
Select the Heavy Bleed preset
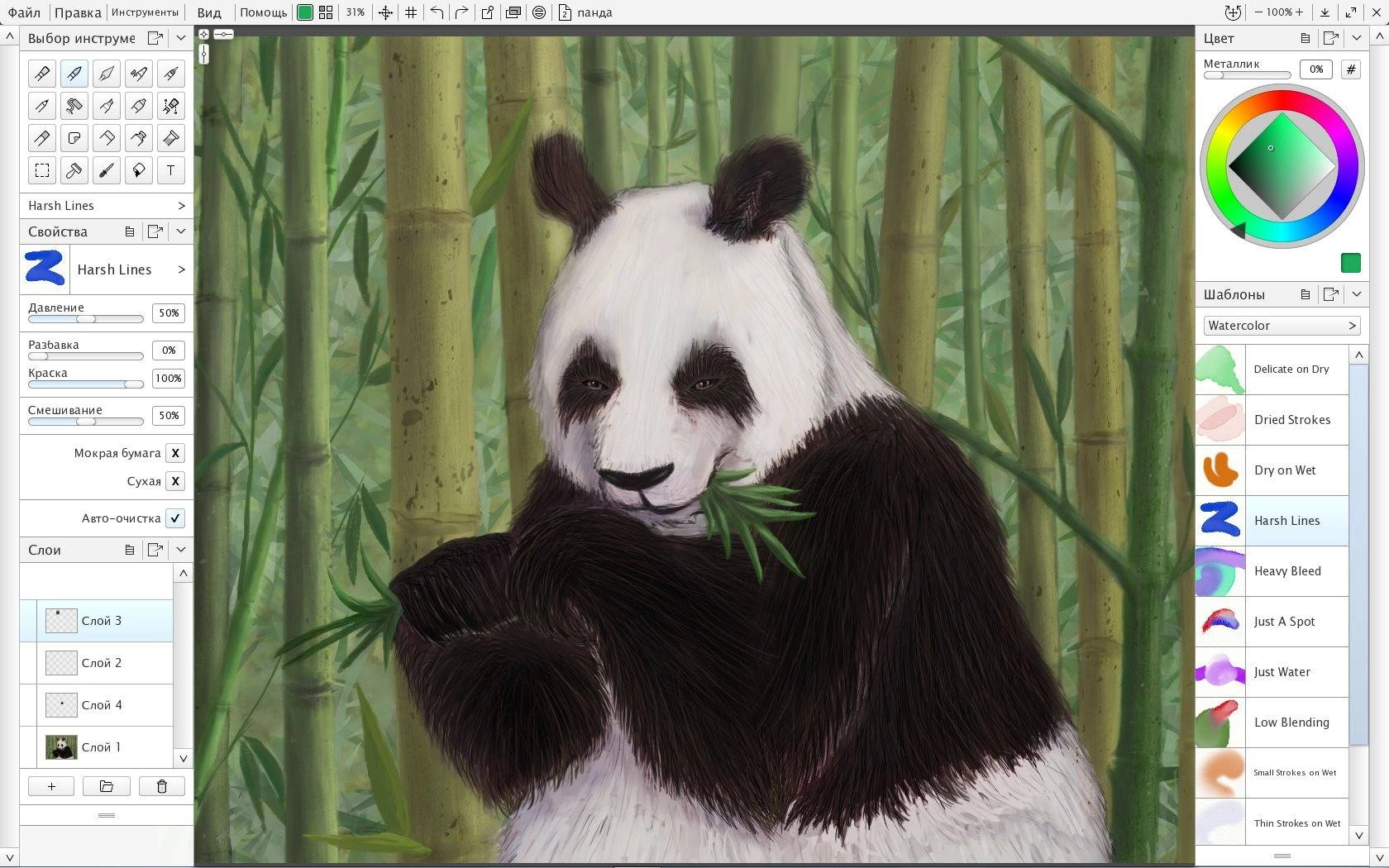[x=1272, y=571]
